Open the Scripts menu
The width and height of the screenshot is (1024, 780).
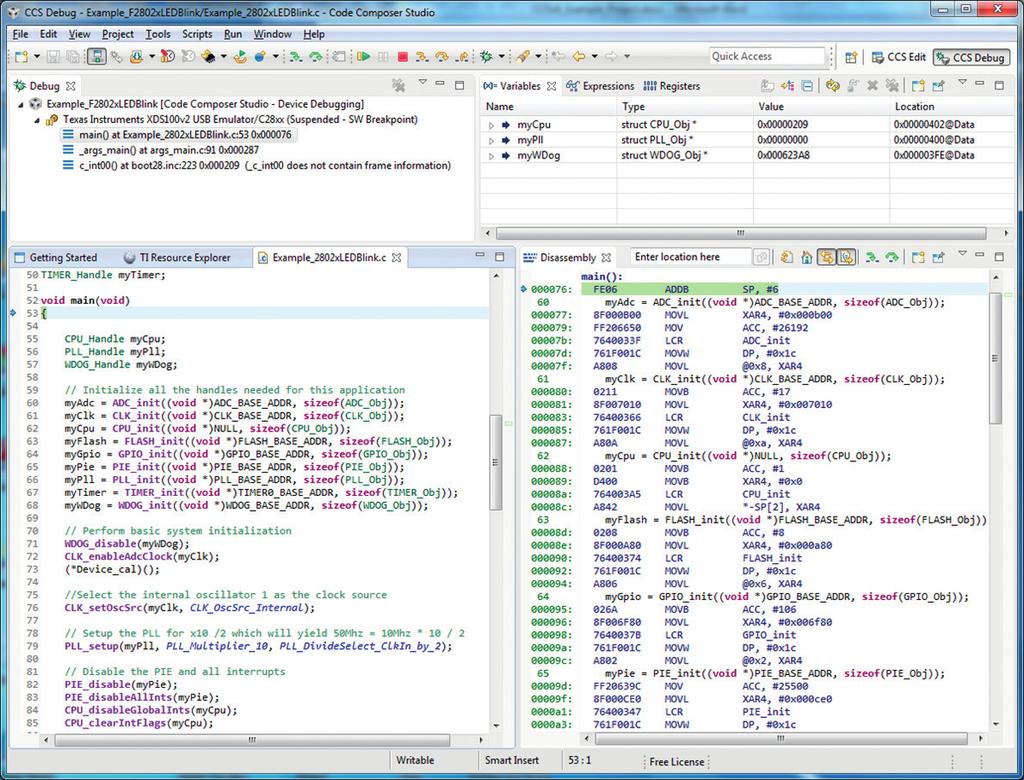[x=197, y=34]
